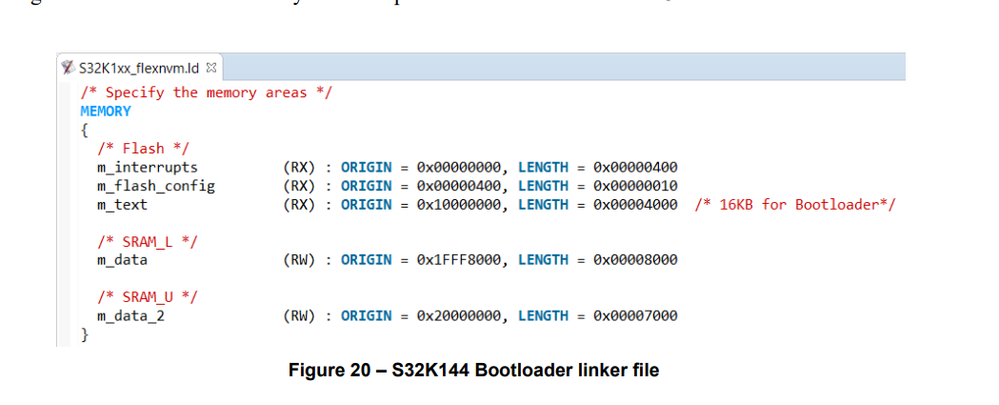Click the /* SRAM_U */ comment
Screen dimensions: 999x405
click(147, 297)
